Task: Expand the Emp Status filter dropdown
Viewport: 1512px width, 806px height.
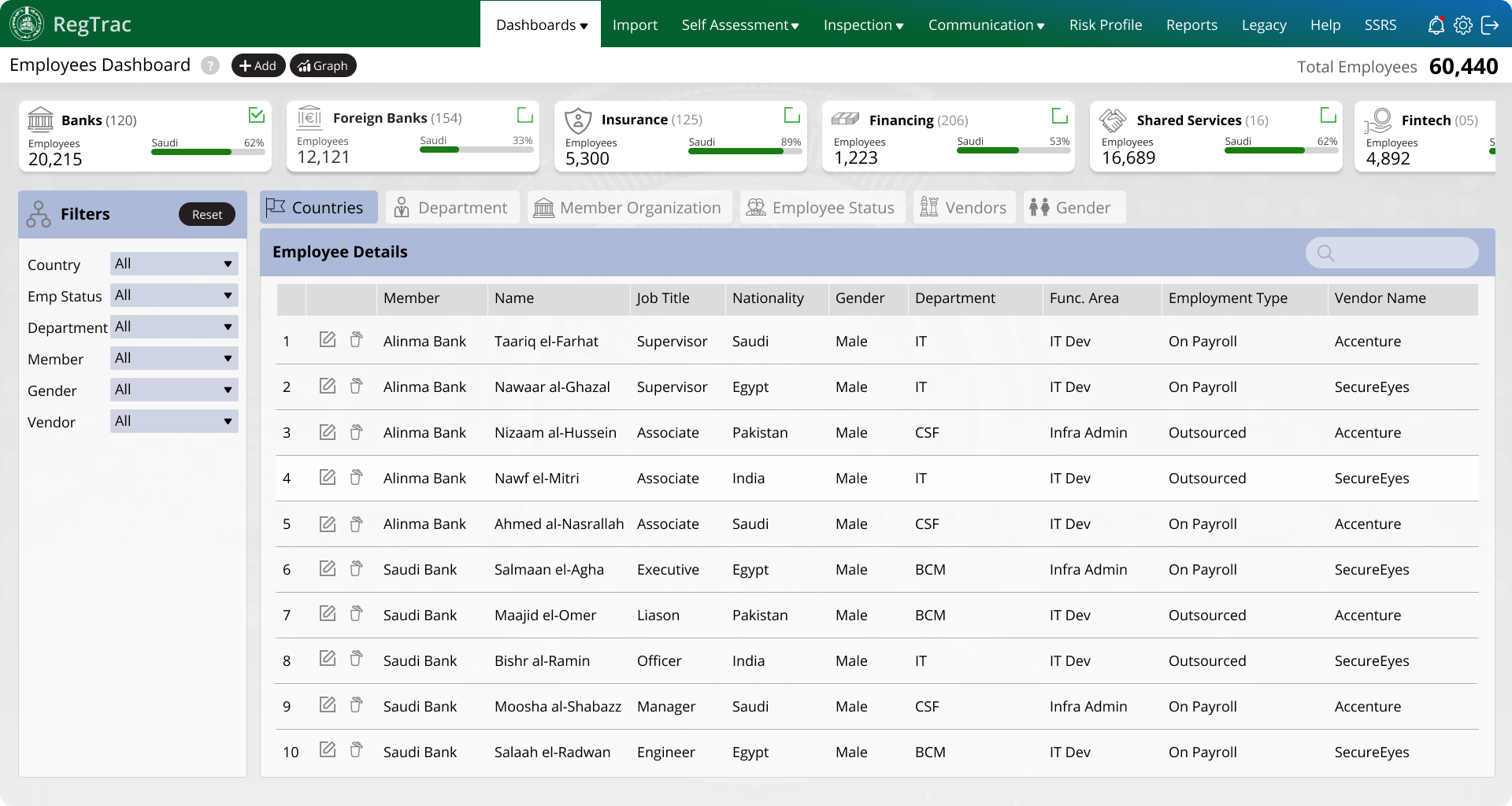Action: (174, 295)
